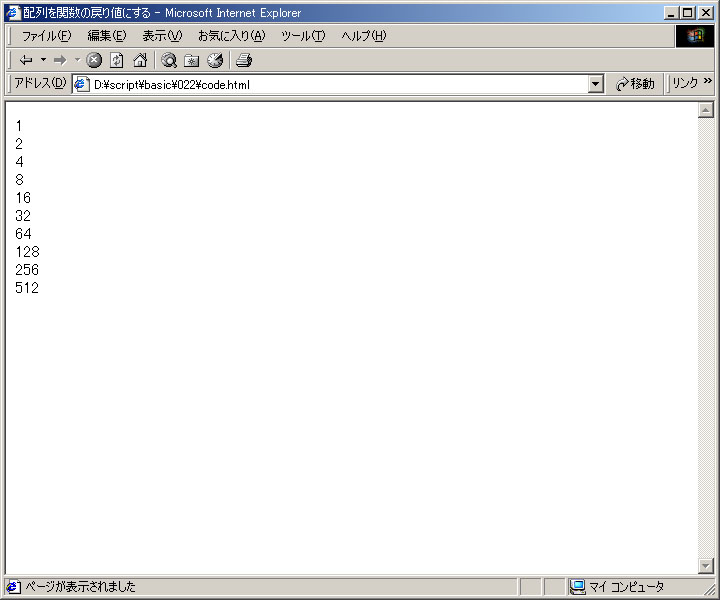Click the アドレス(D) label

point(40,83)
